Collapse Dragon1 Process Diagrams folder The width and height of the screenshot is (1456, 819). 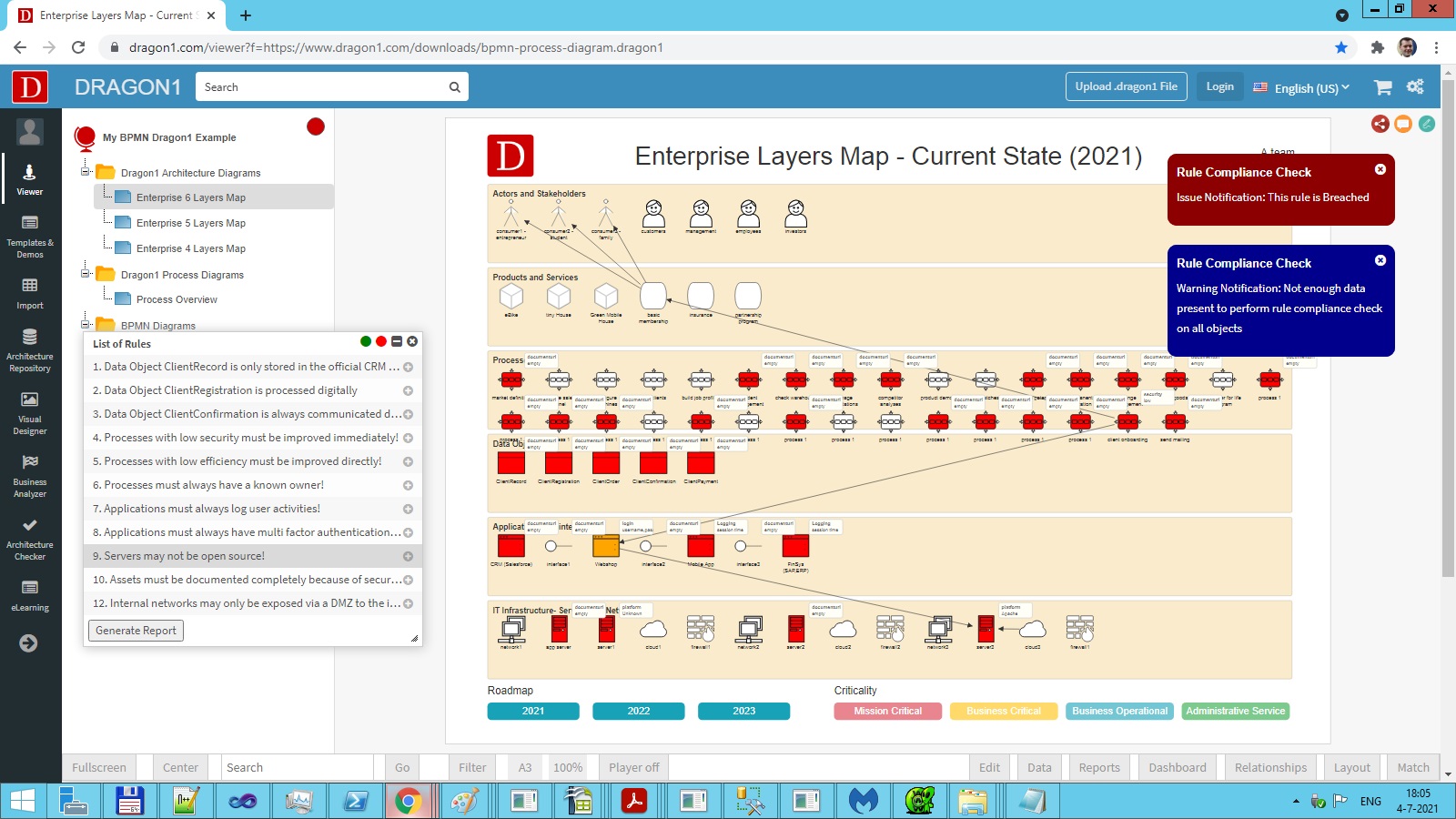tap(86, 273)
